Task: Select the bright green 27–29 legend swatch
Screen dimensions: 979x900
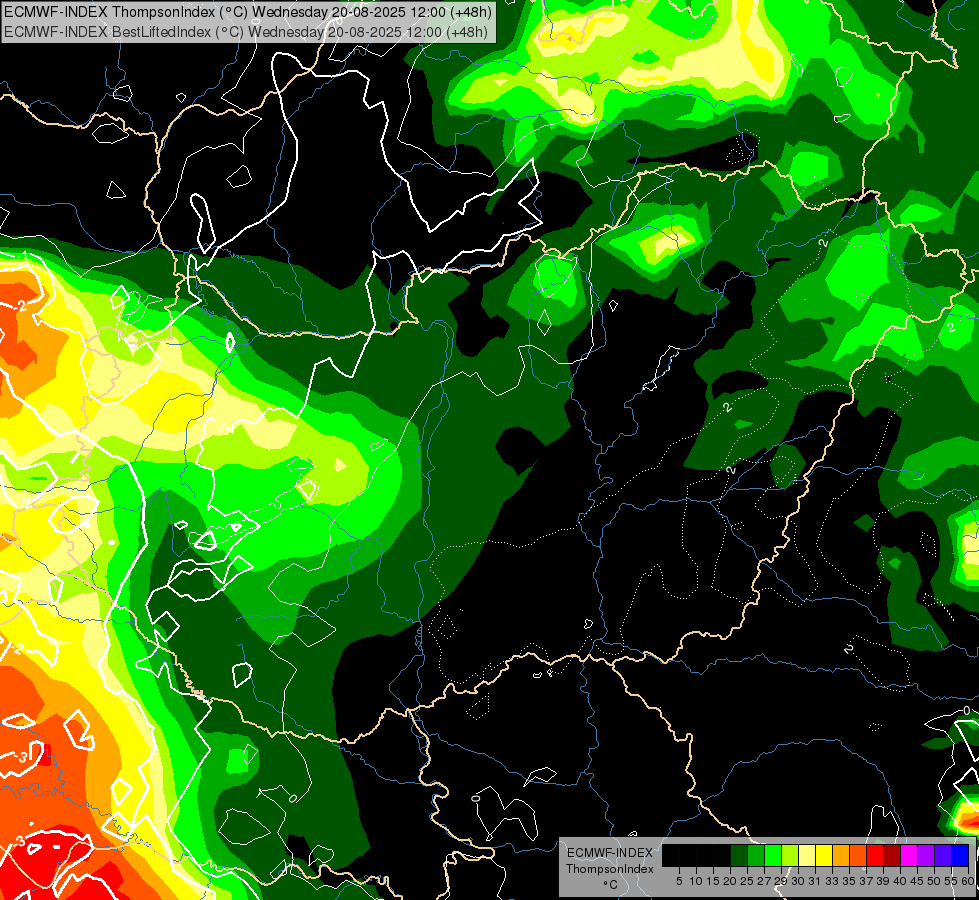Action: [773, 855]
